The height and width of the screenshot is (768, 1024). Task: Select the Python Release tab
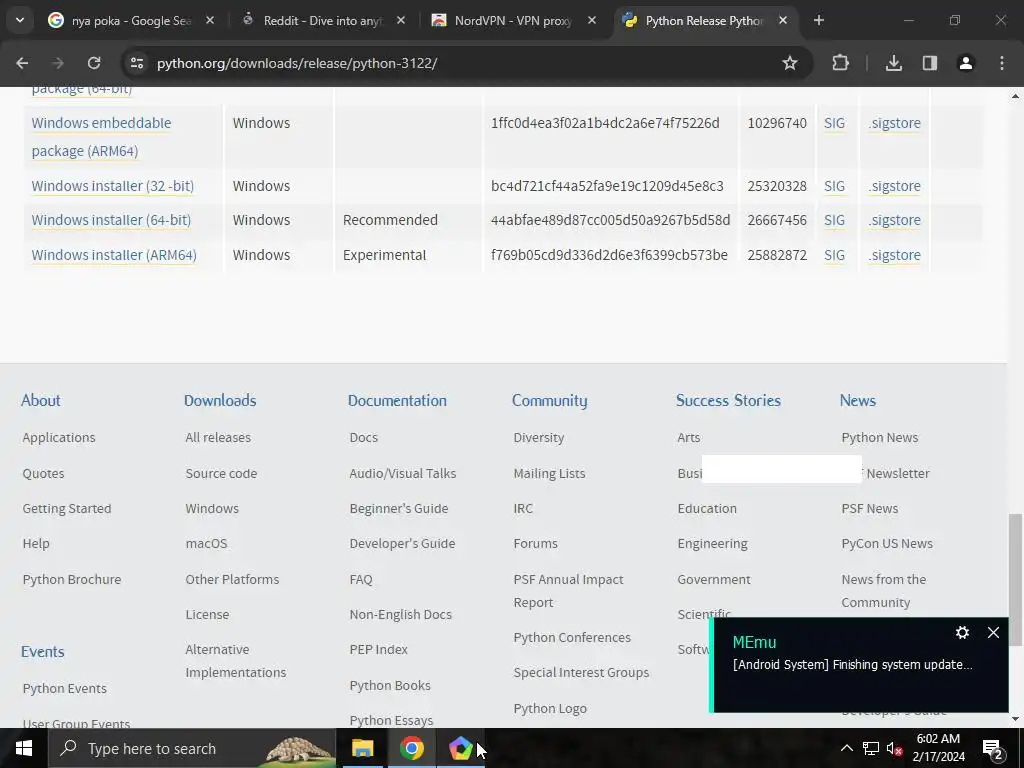[x=705, y=20]
